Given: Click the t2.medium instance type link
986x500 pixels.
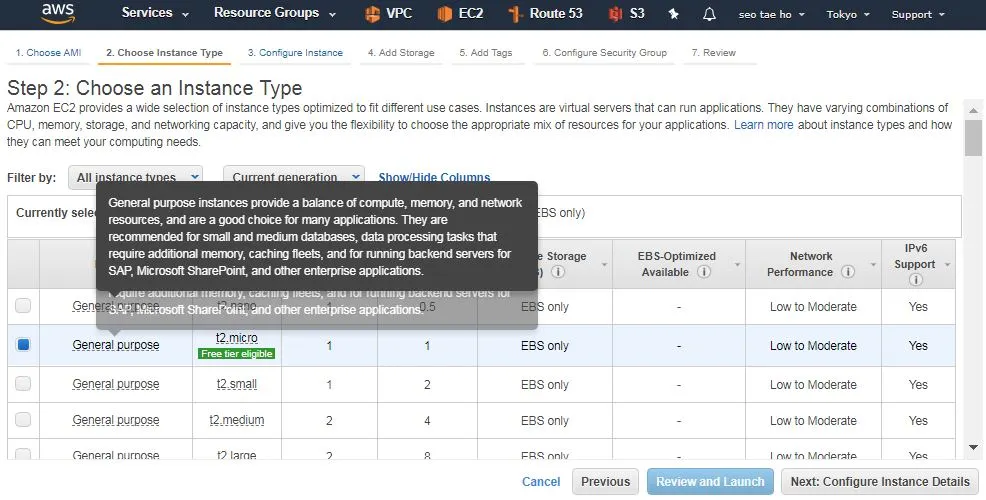Looking at the screenshot, I should coord(236,420).
